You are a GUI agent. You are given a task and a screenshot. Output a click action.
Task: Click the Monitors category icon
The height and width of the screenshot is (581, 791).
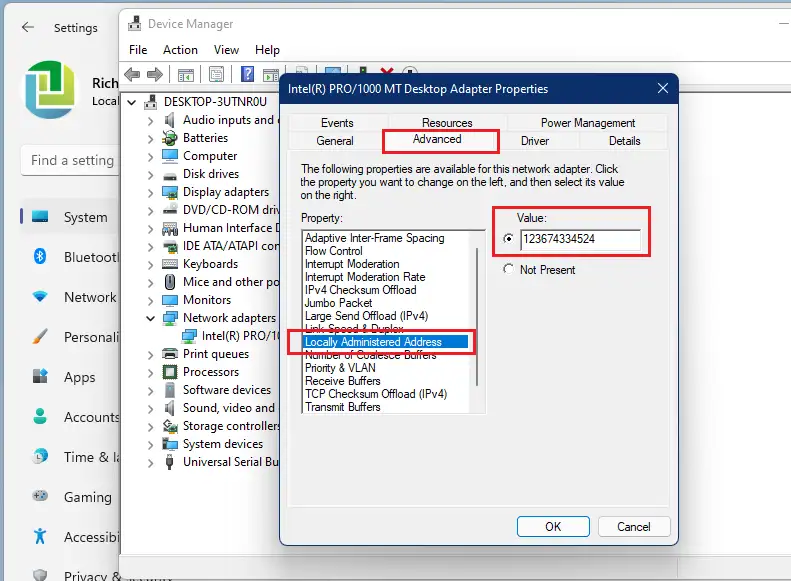[x=170, y=300]
